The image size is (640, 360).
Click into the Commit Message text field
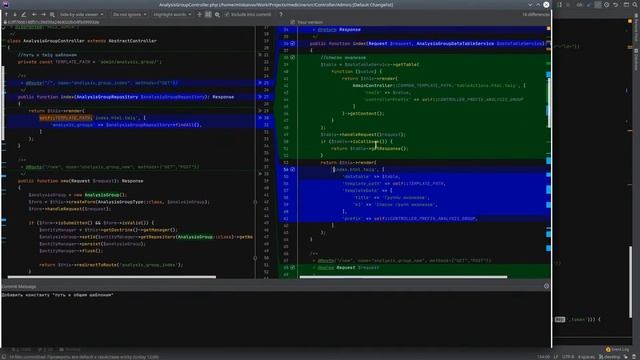click(276, 318)
